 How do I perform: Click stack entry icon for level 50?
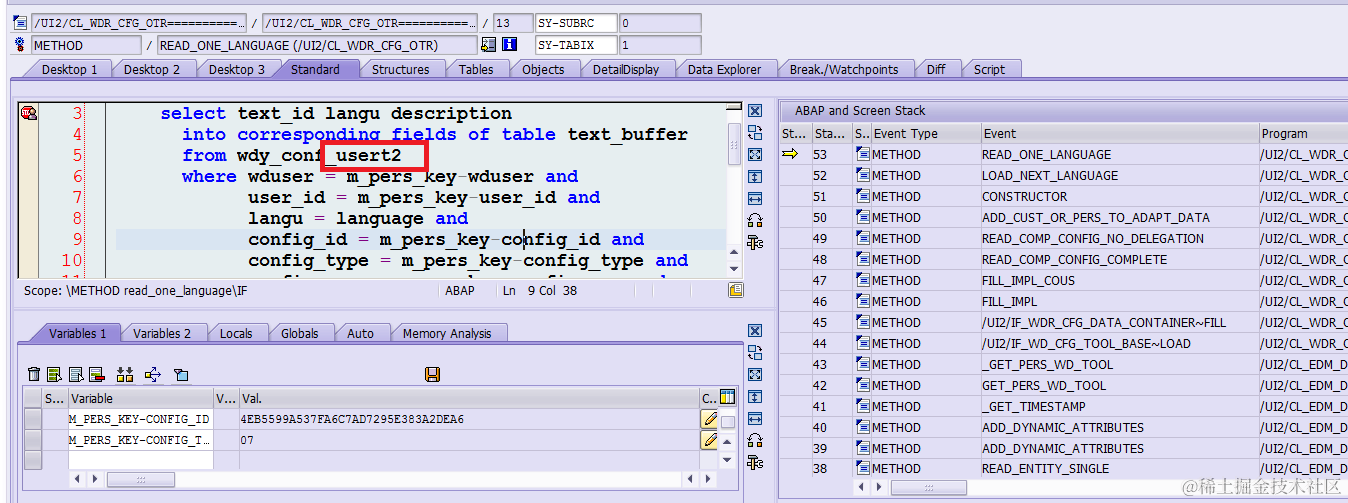pyautogui.click(x=862, y=217)
